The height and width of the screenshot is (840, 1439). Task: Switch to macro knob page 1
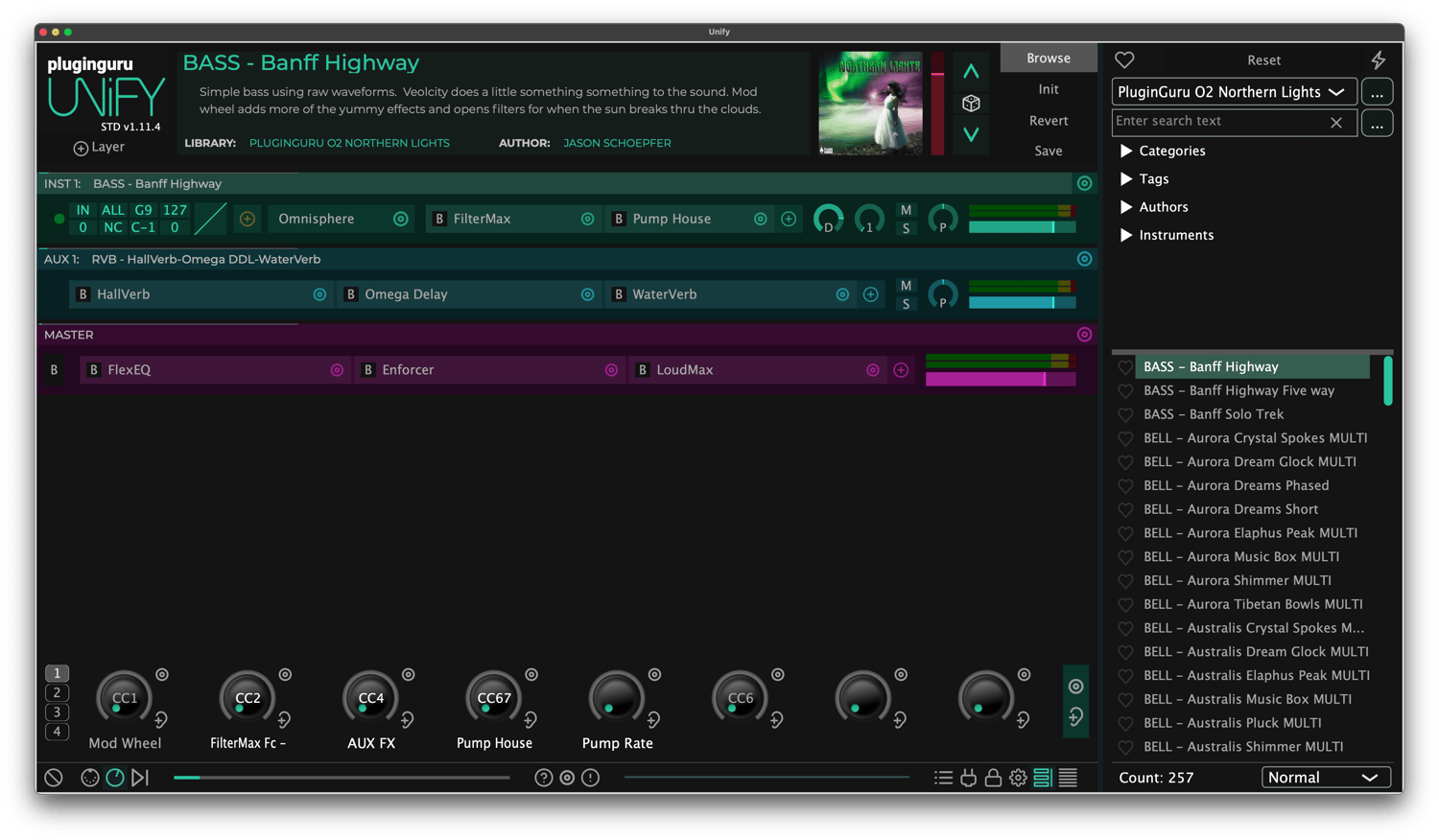pos(57,673)
